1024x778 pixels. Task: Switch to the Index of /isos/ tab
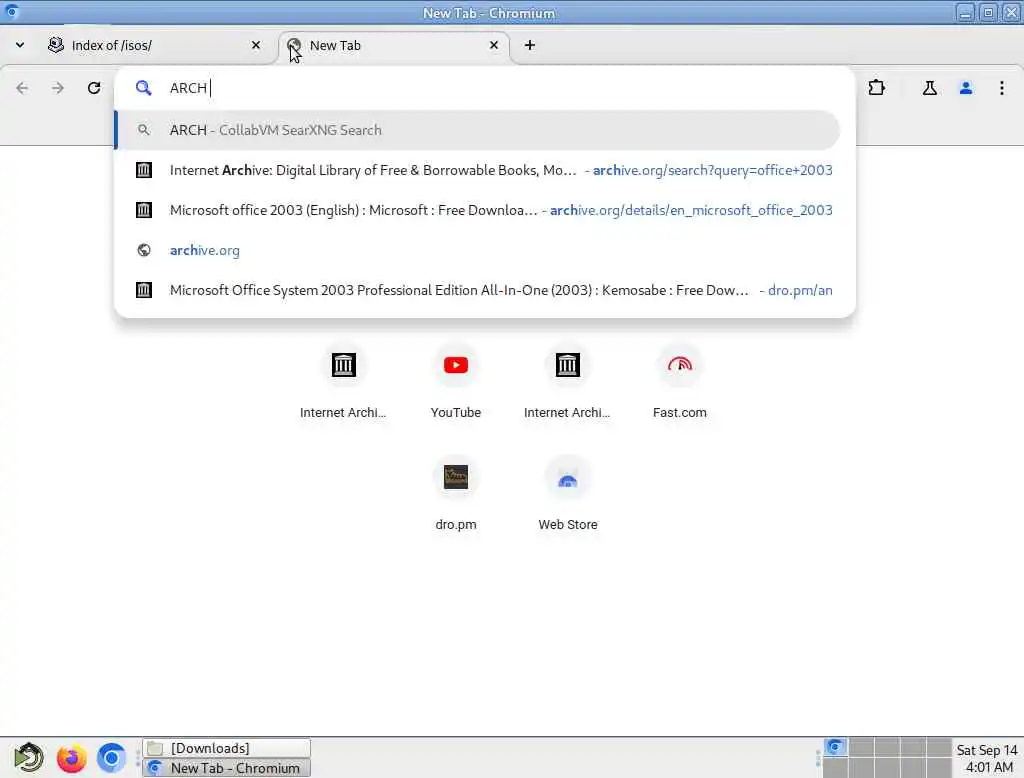point(153,45)
